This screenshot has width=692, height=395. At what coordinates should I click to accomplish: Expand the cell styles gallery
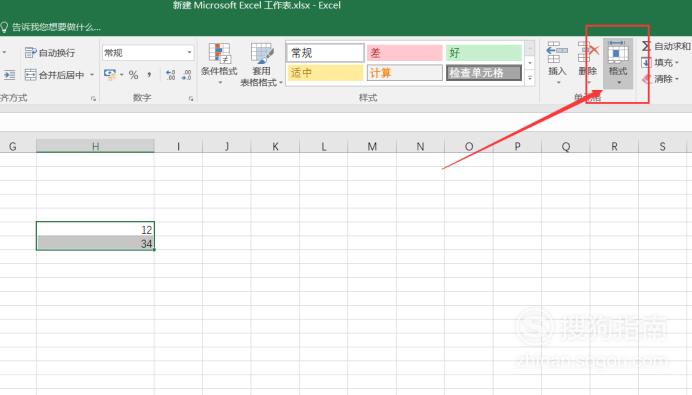[x=530, y=78]
